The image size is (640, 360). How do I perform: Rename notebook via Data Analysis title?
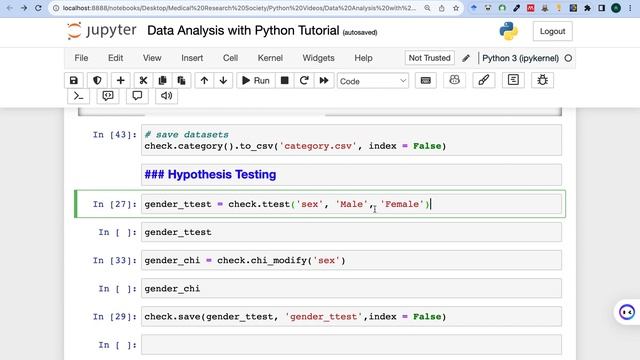click(x=243, y=31)
